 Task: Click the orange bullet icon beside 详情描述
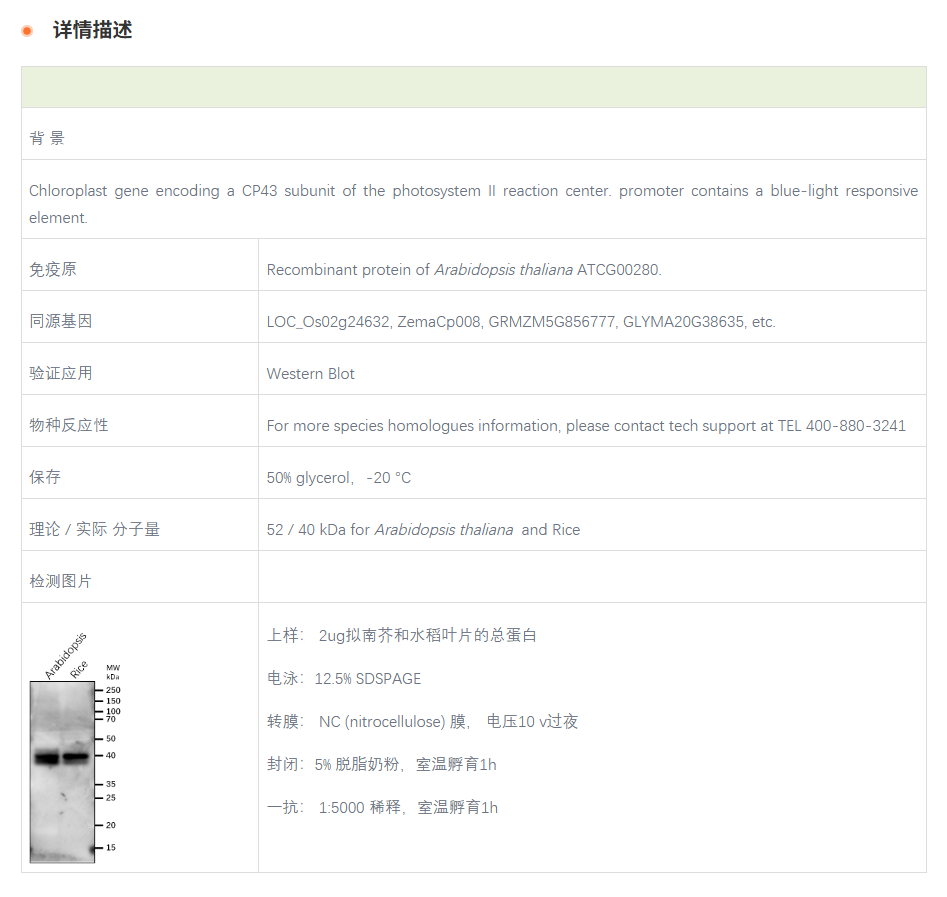click(x=27, y=31)
